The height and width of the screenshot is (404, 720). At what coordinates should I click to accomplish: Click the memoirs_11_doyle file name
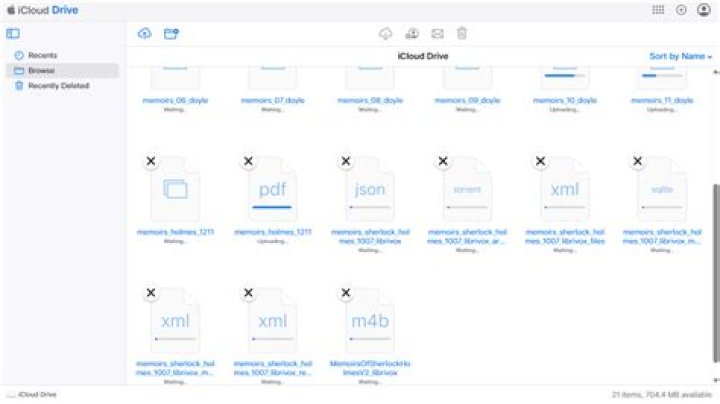click(662, 101)
